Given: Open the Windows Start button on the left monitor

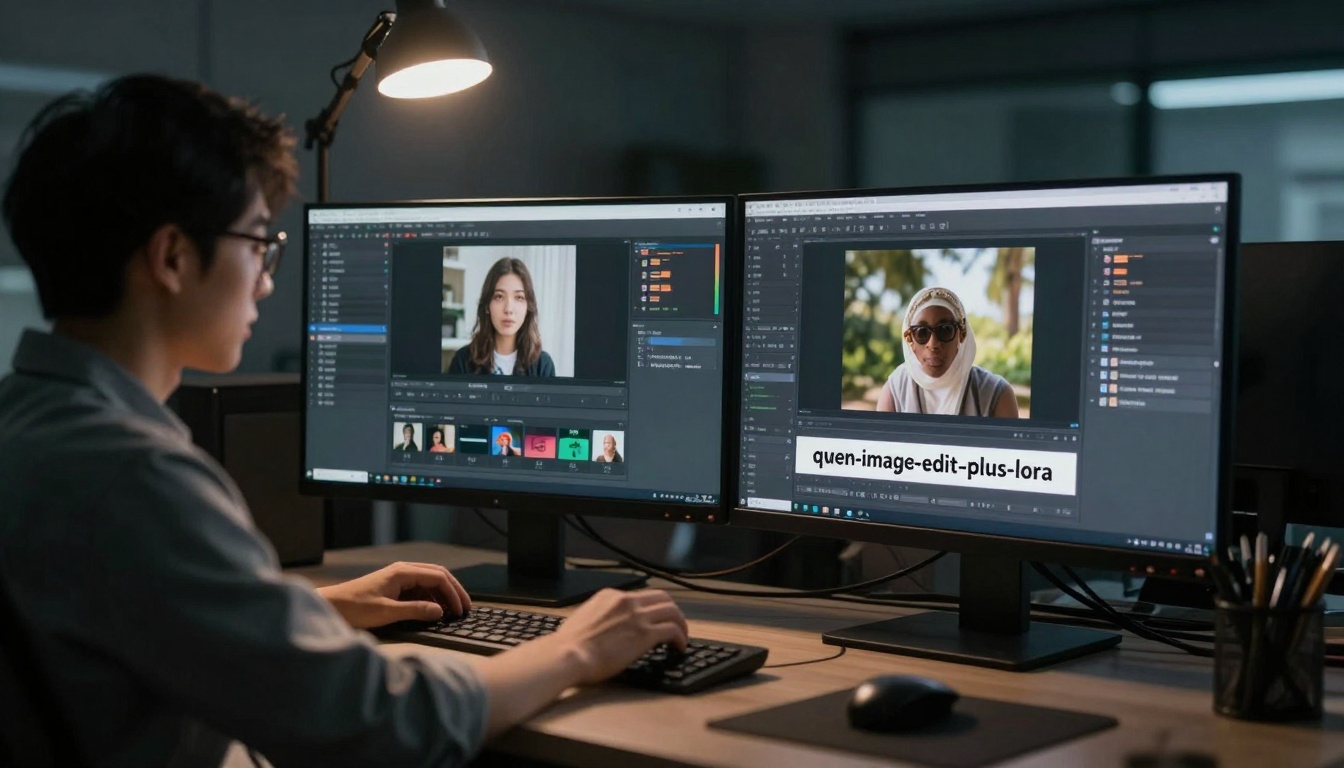Looking at the screenshot, I should pos(311,473).
